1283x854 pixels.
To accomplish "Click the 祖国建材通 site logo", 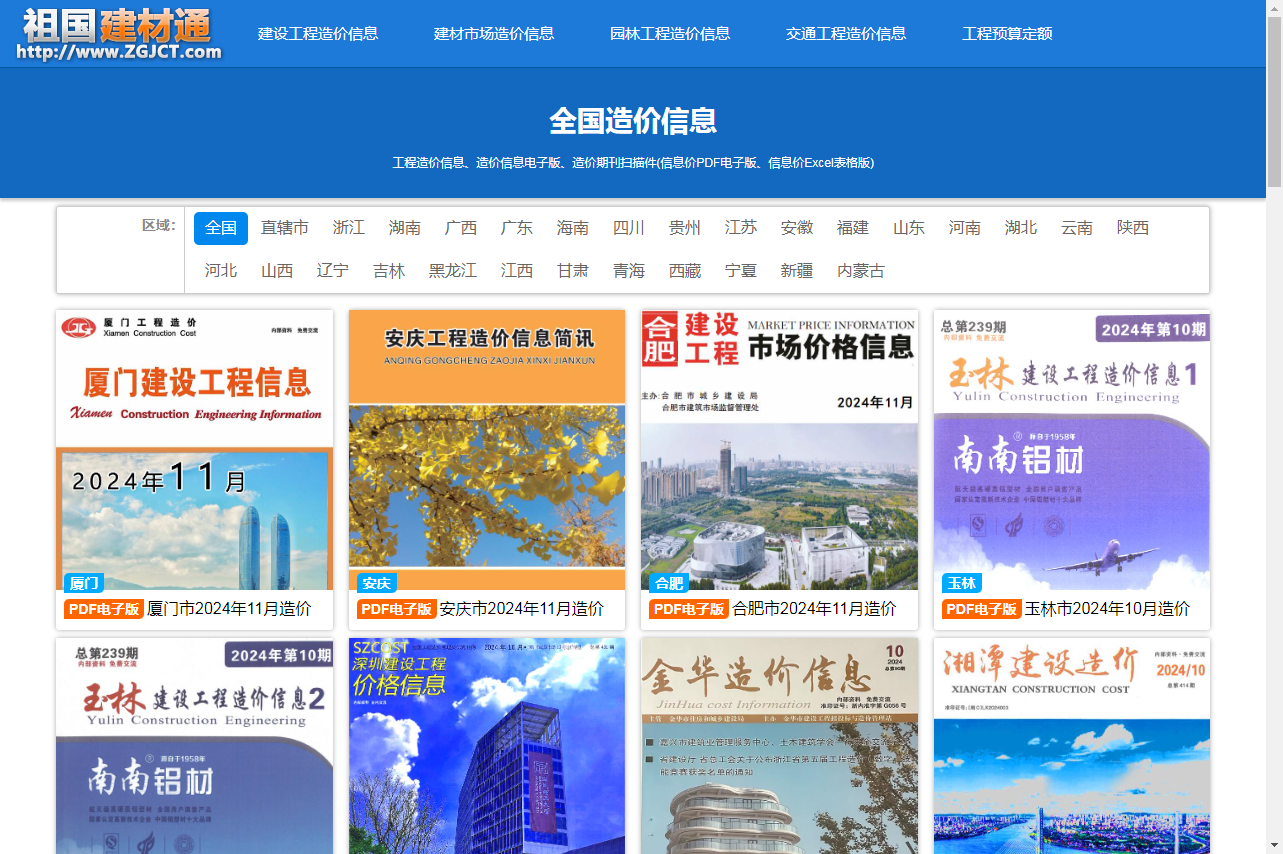I will point(120,34).
